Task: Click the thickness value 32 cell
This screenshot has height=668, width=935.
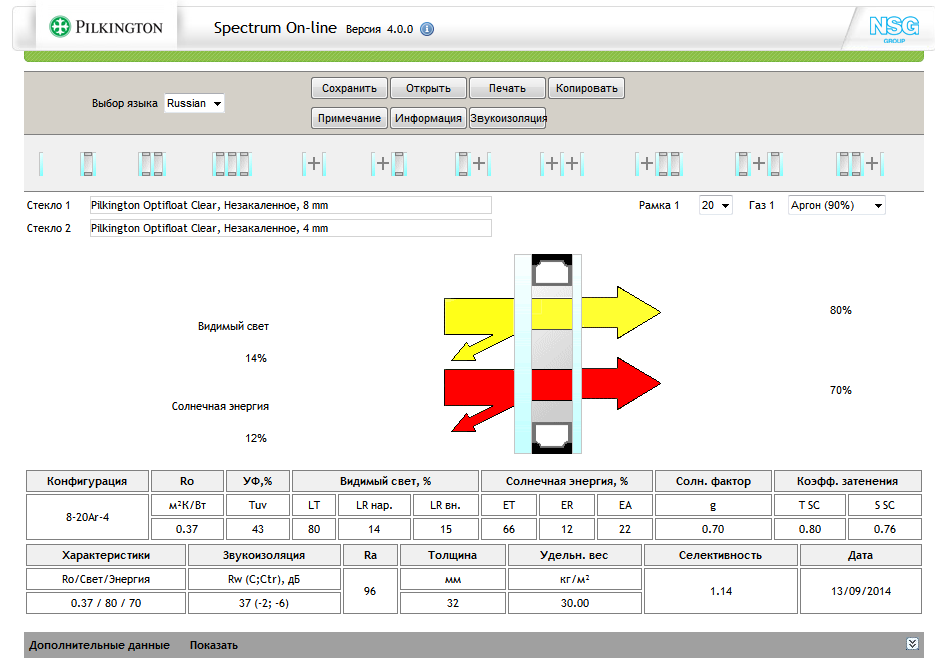Action: click(453, 603)
